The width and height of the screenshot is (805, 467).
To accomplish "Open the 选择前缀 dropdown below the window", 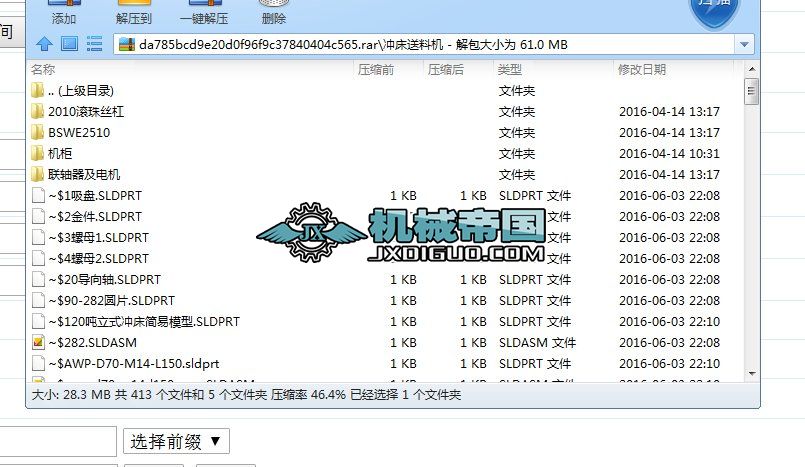I will click(176, 441).
